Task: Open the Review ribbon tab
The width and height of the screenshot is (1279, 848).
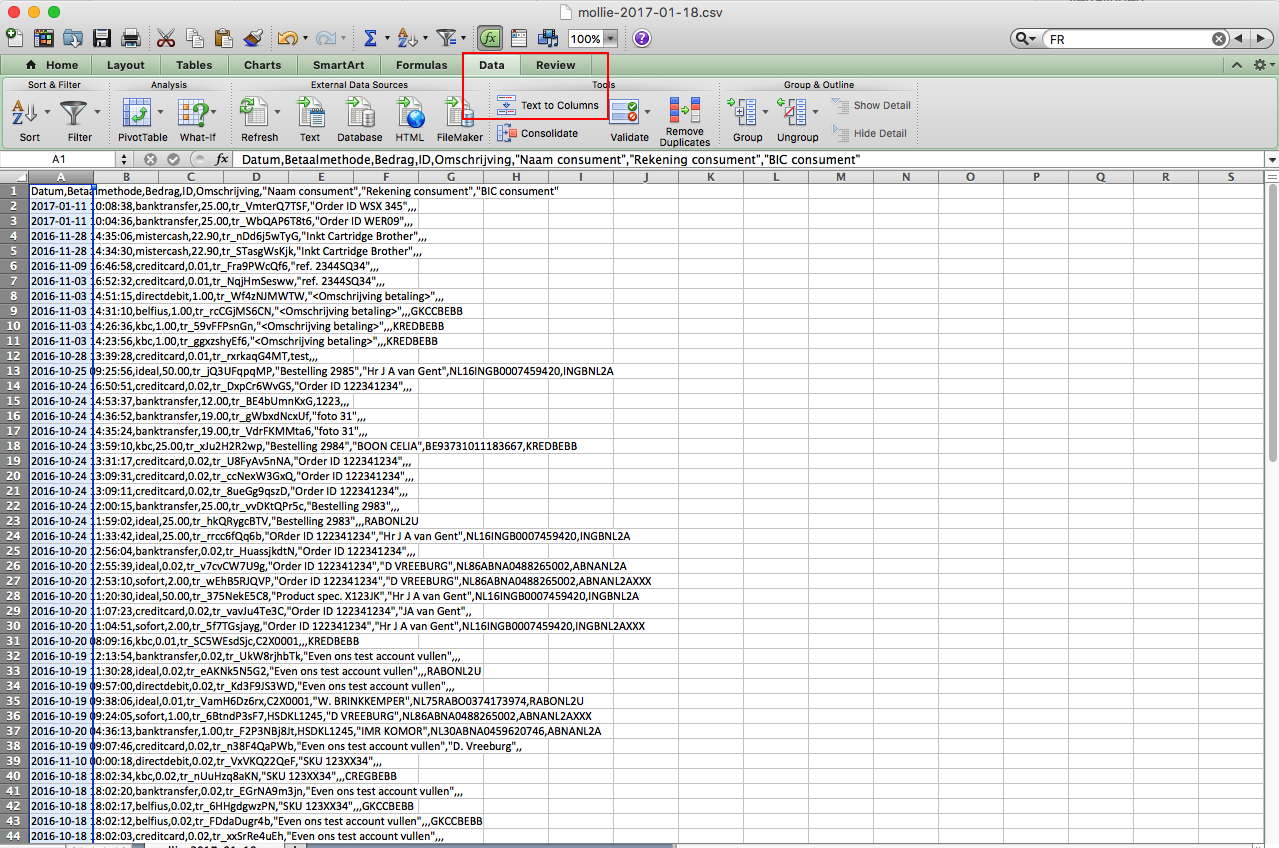Action: point(555,65)
